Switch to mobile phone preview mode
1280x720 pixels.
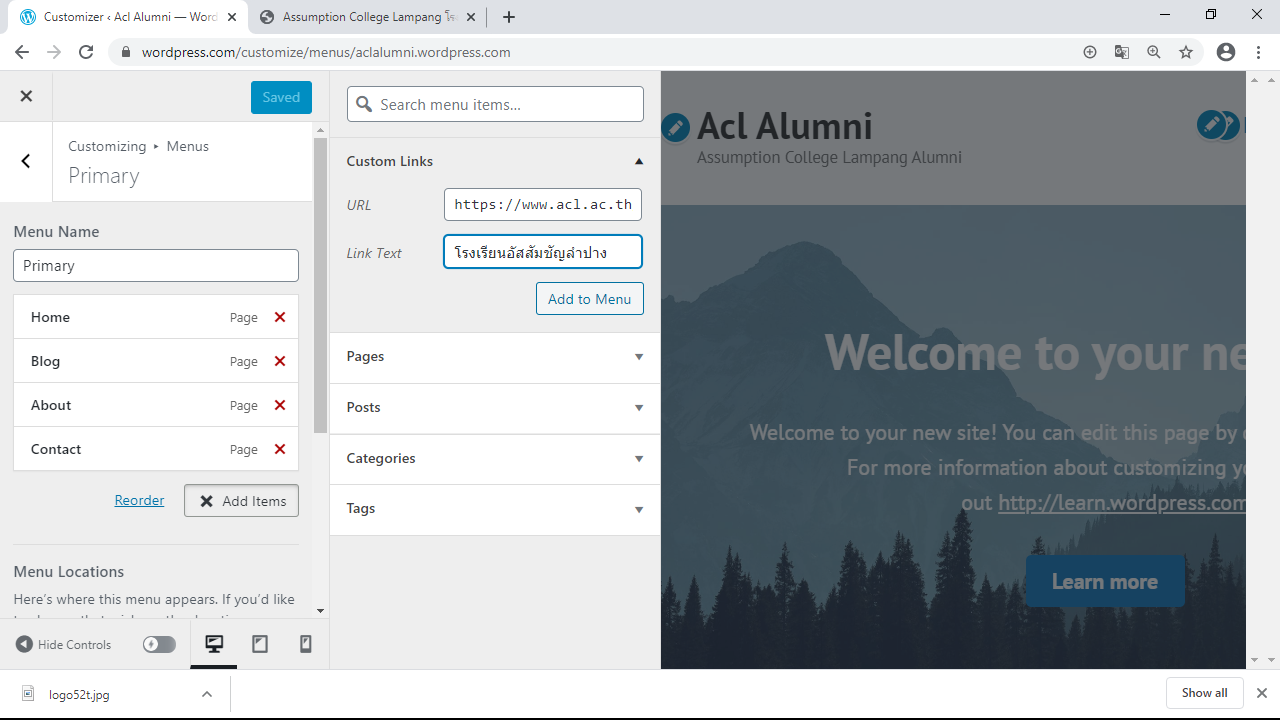(306, 644)
